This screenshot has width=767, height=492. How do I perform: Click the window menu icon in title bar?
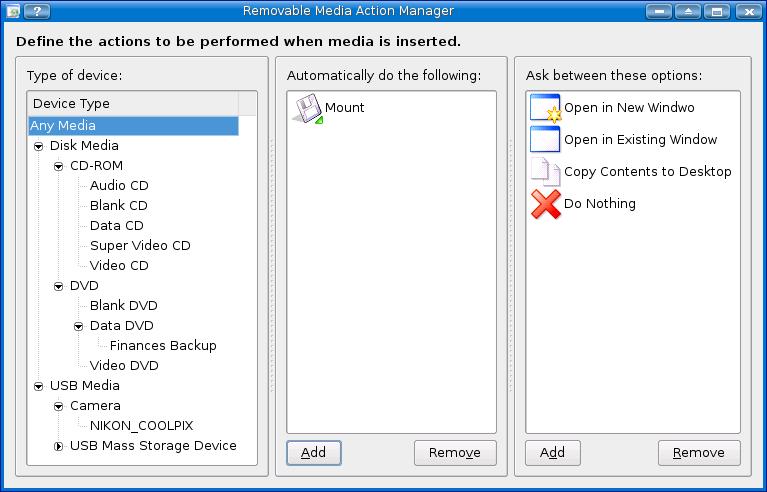(x=13, y=11)
